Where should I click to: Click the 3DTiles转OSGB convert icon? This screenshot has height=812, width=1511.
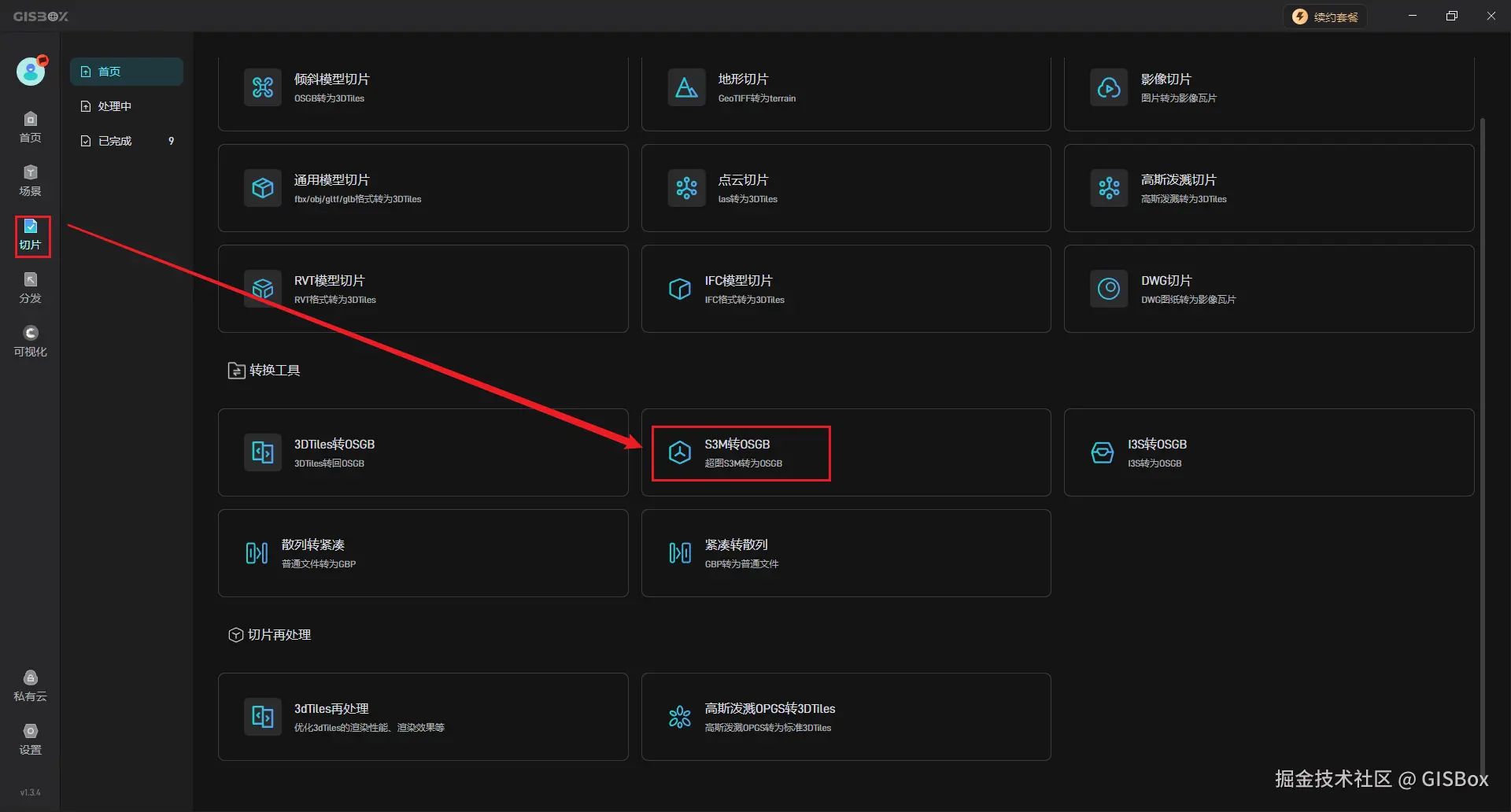pyautogui.click(x=263, y=452)
